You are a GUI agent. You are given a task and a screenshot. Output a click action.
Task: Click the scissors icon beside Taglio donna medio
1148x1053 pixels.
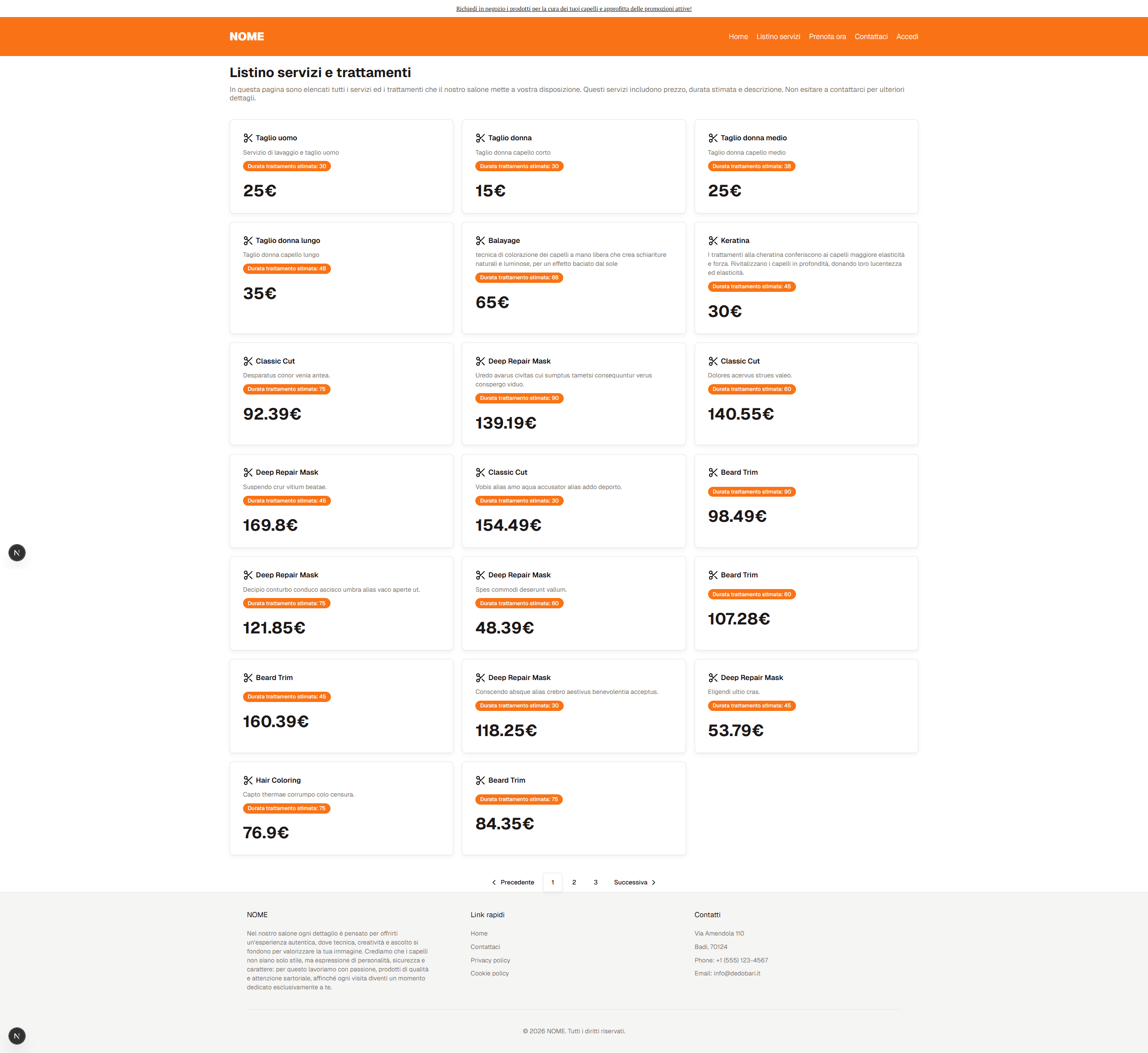(x=713, y=137)
